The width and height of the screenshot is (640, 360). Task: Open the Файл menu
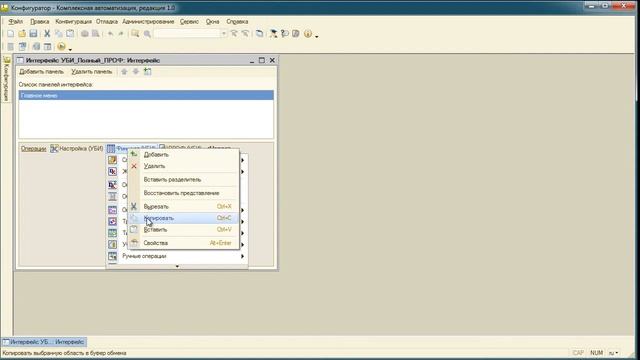point(16,22)
